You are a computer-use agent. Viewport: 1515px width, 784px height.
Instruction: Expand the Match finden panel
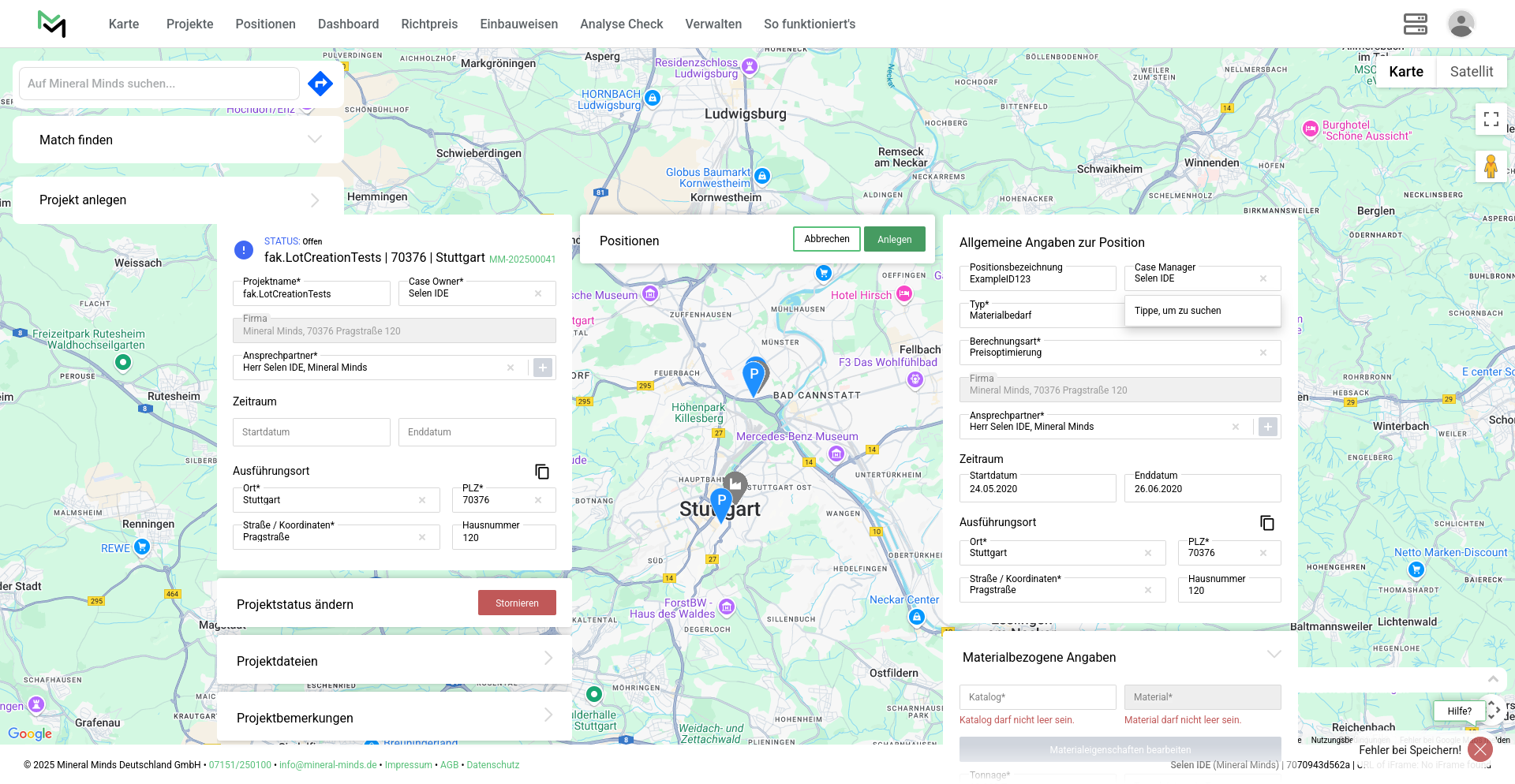pos(314,140)
